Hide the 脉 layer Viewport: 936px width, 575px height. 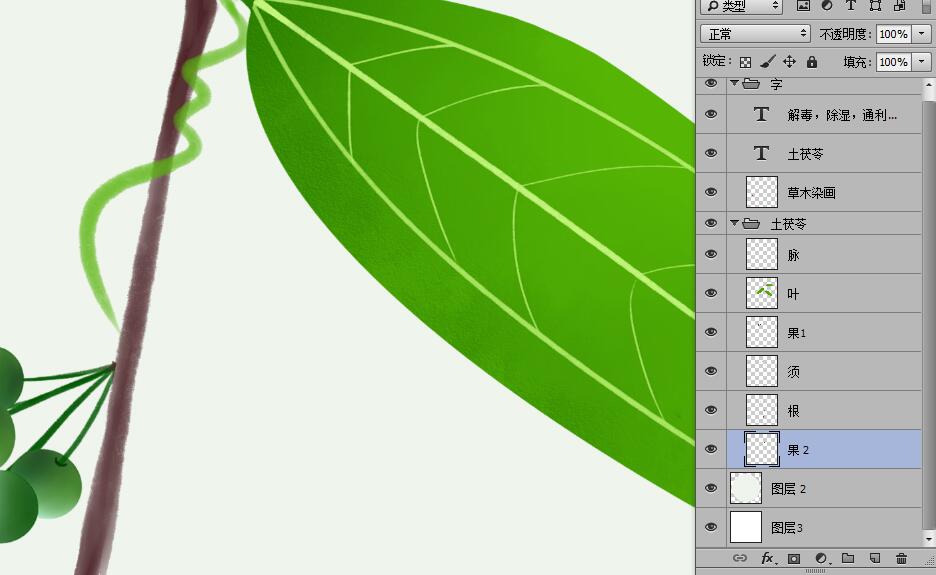pyautogui.click(x=711, y=254)
